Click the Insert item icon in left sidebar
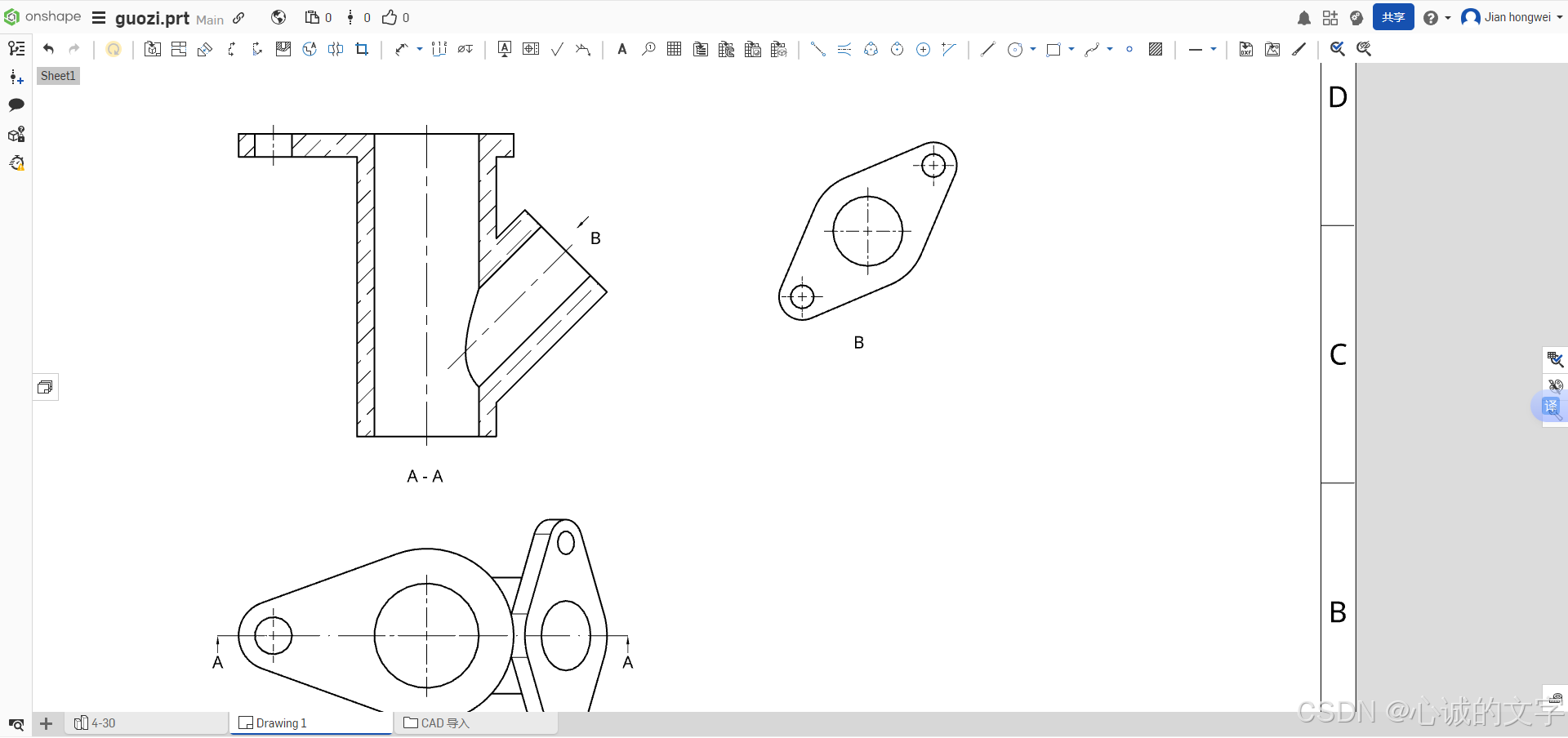This screenshot has height=738, width=1568. 16,77
